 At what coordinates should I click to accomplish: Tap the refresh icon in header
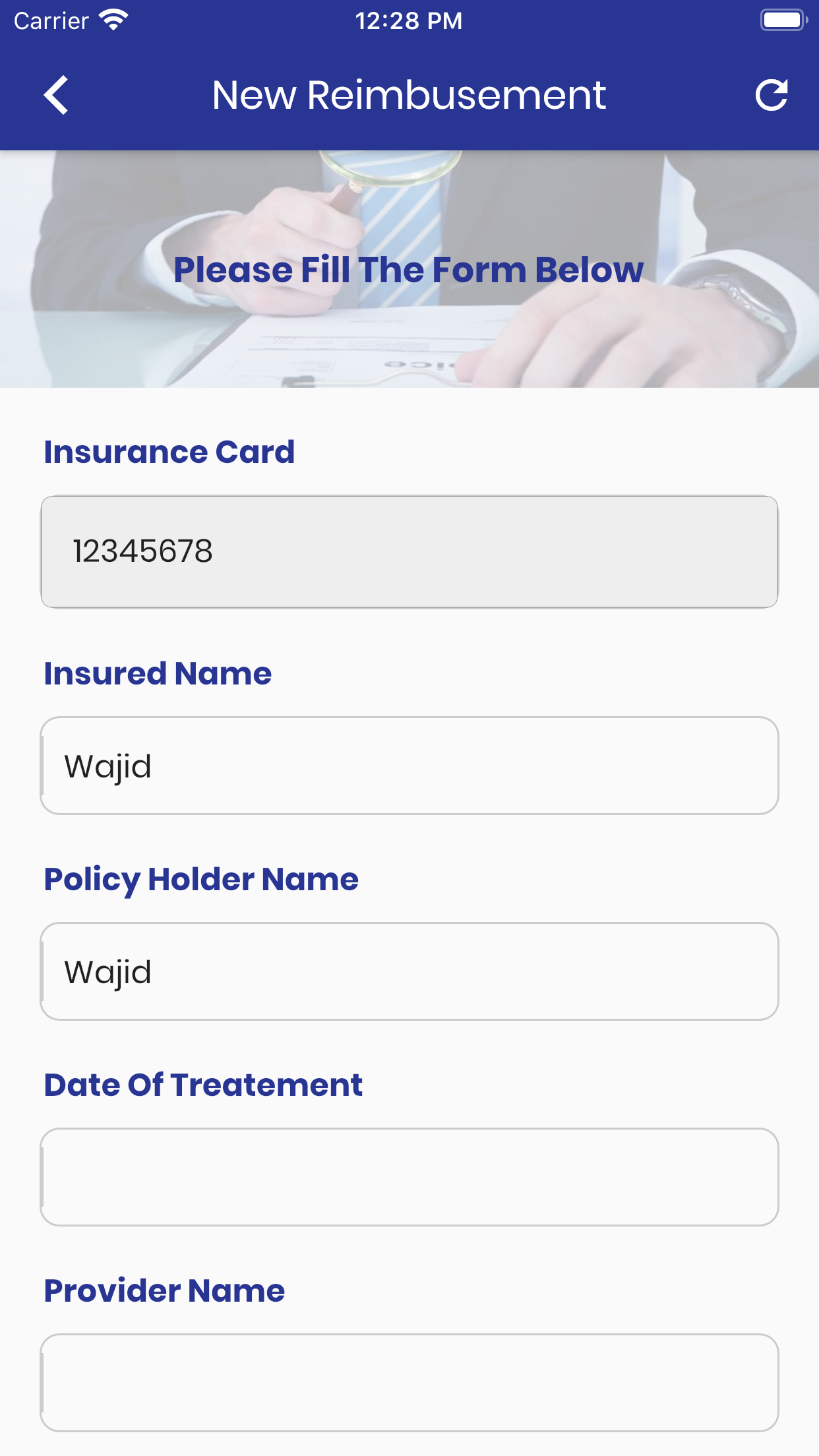(771, 95)
